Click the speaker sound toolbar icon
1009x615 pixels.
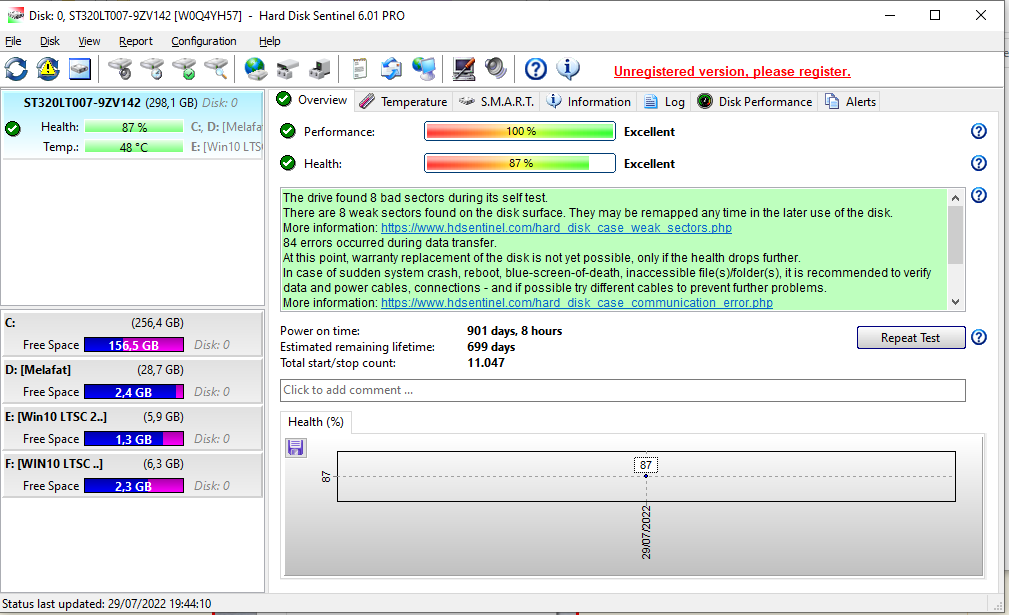pos(496,69)
